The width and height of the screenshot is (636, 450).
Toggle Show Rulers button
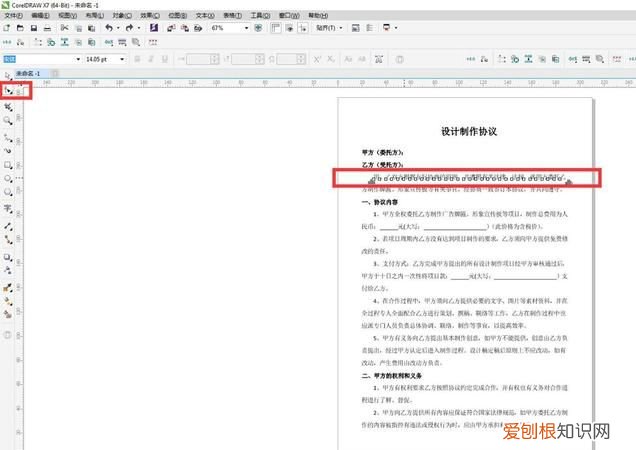coord(276,28)
